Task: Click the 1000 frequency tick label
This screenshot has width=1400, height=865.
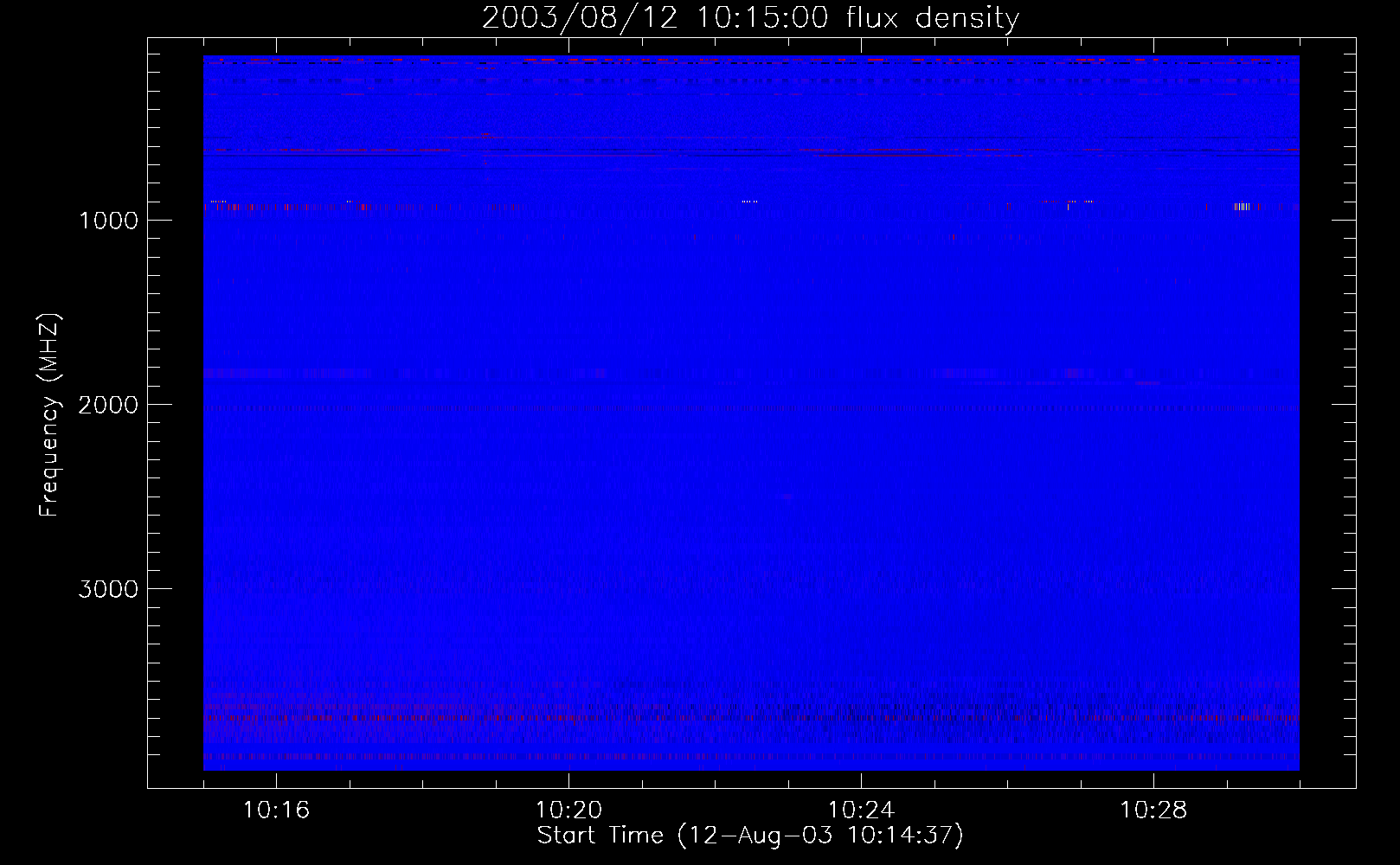Action: coord(108,221)
